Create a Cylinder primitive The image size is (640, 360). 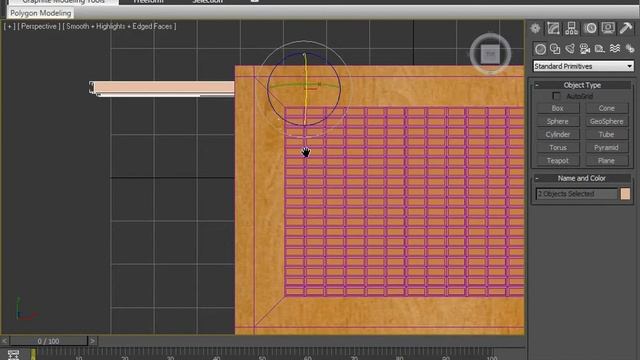pos(558,134)
